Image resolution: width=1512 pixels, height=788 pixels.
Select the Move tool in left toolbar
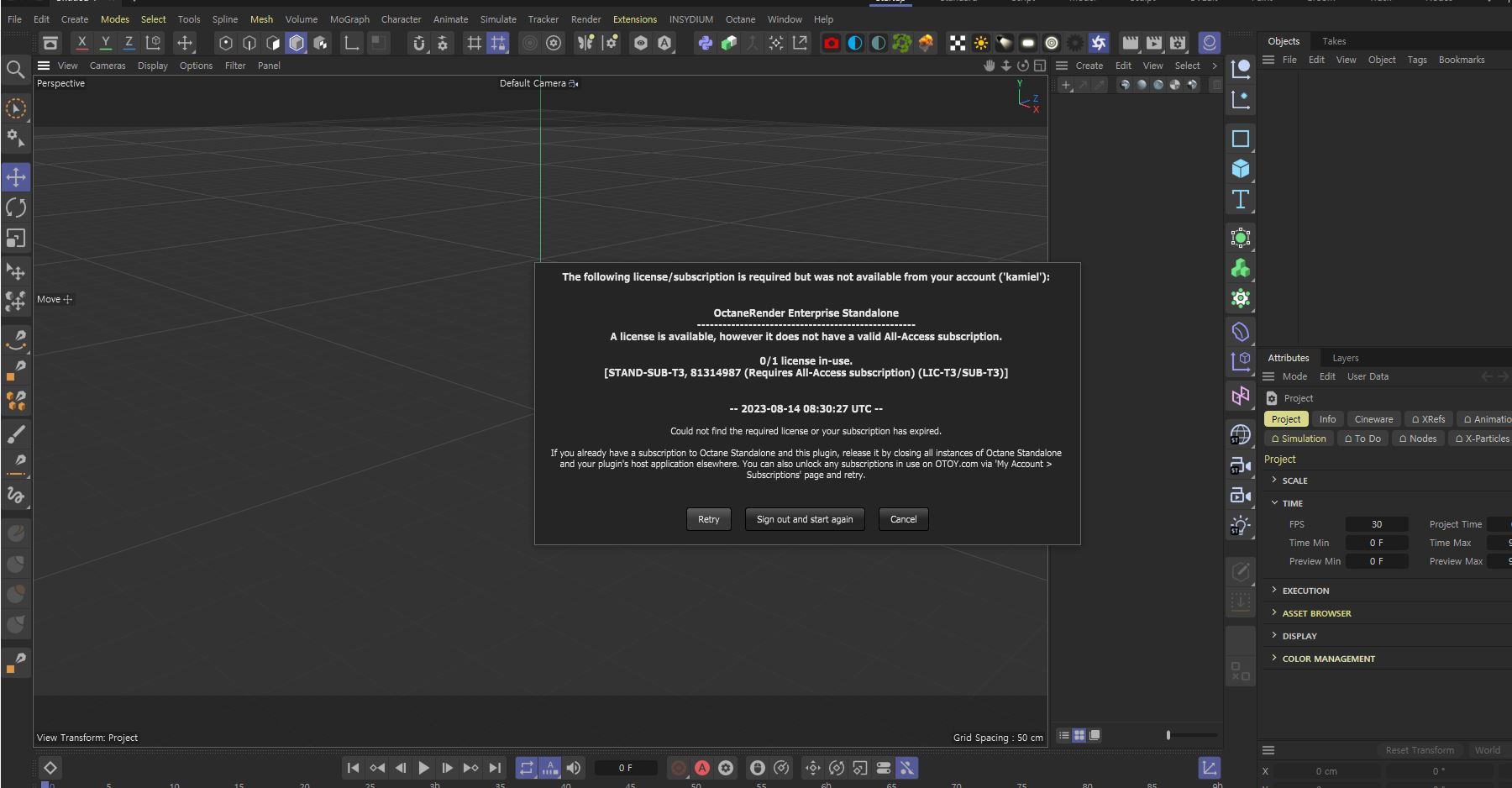[16, 176]
